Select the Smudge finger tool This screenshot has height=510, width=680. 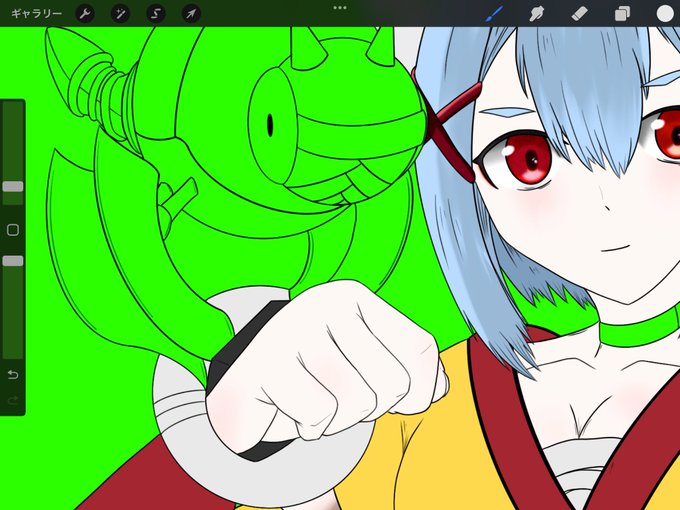536,14
